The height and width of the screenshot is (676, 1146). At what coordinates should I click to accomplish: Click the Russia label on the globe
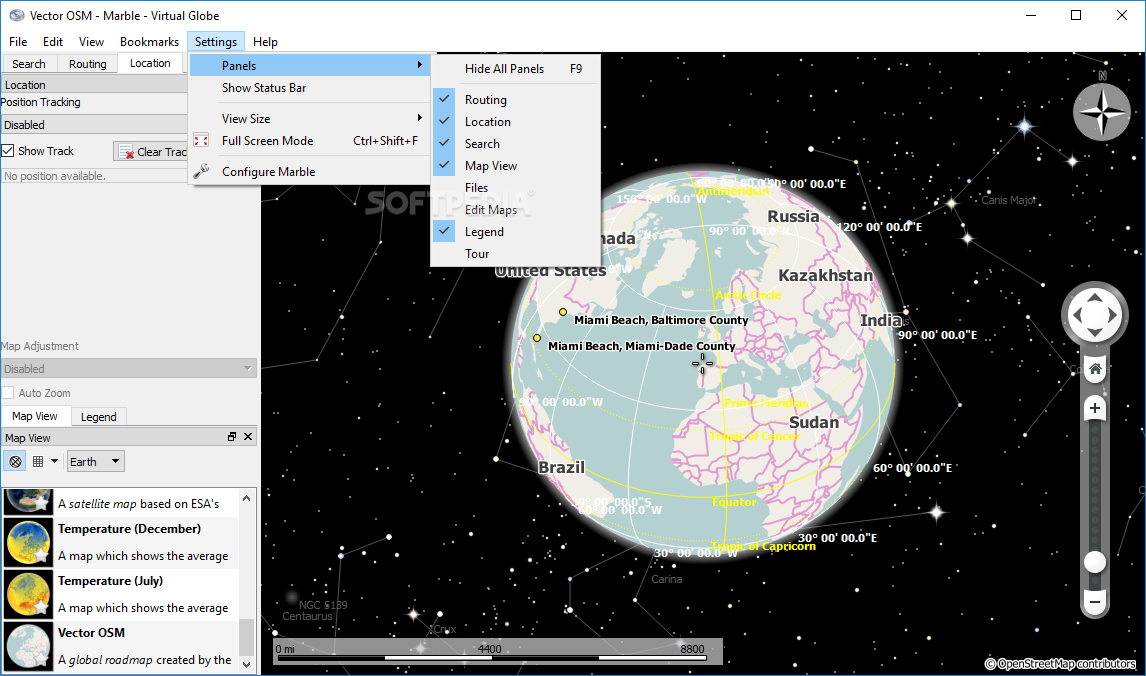click(793, 216)
